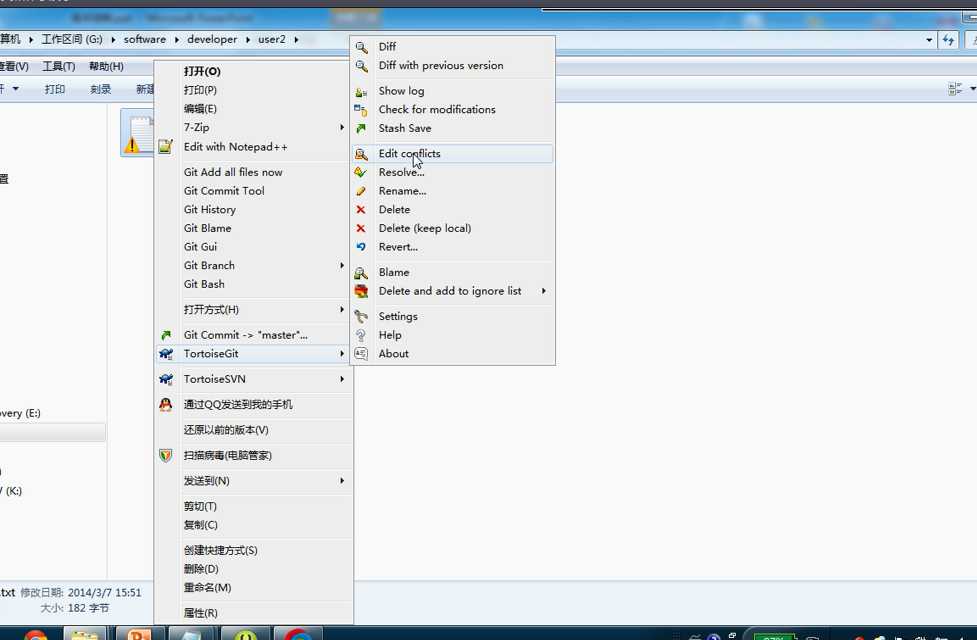
Task: Choose 剪切(T) in context menu
Action: [200, 507]
